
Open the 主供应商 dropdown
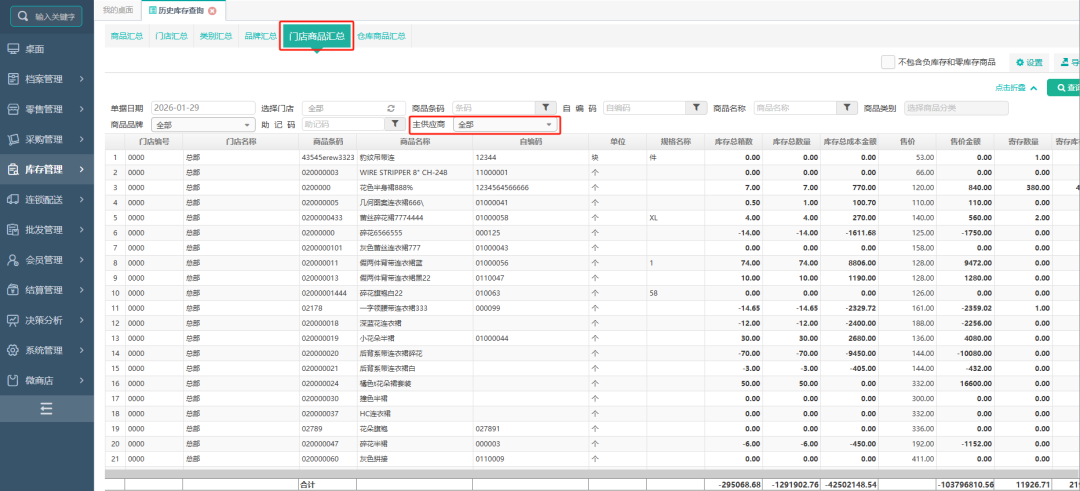pos(504,125)
